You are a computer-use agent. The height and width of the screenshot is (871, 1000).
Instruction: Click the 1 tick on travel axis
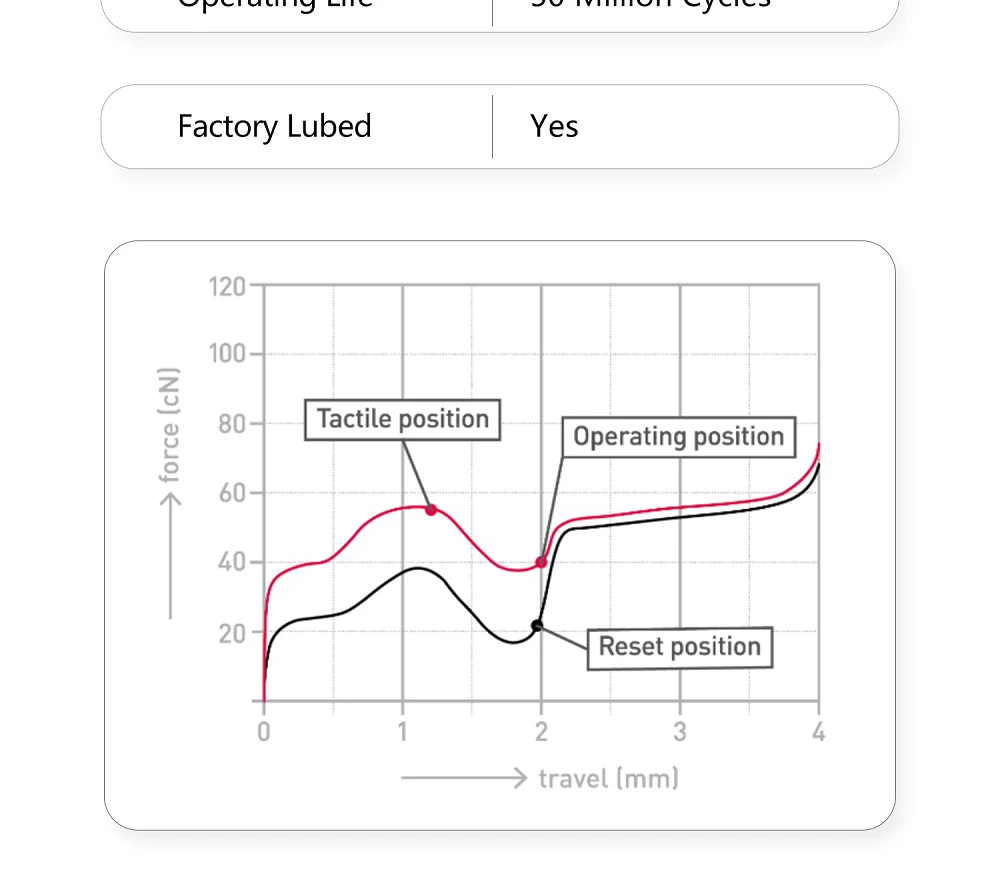point(402,732)
